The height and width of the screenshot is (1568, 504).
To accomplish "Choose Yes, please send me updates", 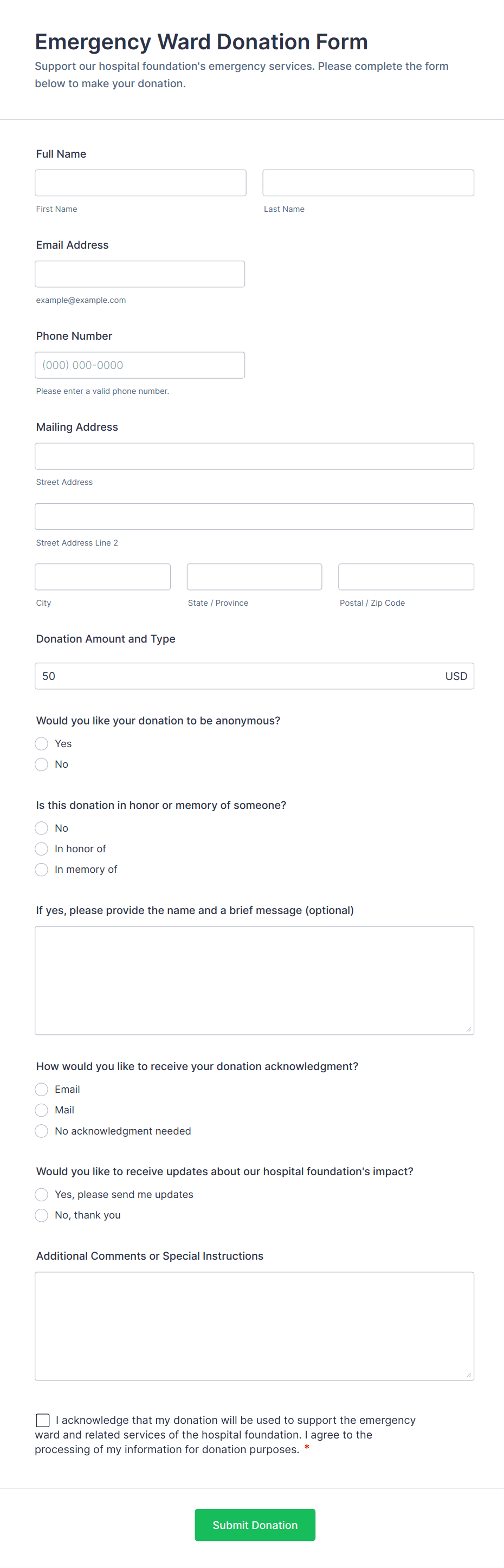I will (41, 1194).
